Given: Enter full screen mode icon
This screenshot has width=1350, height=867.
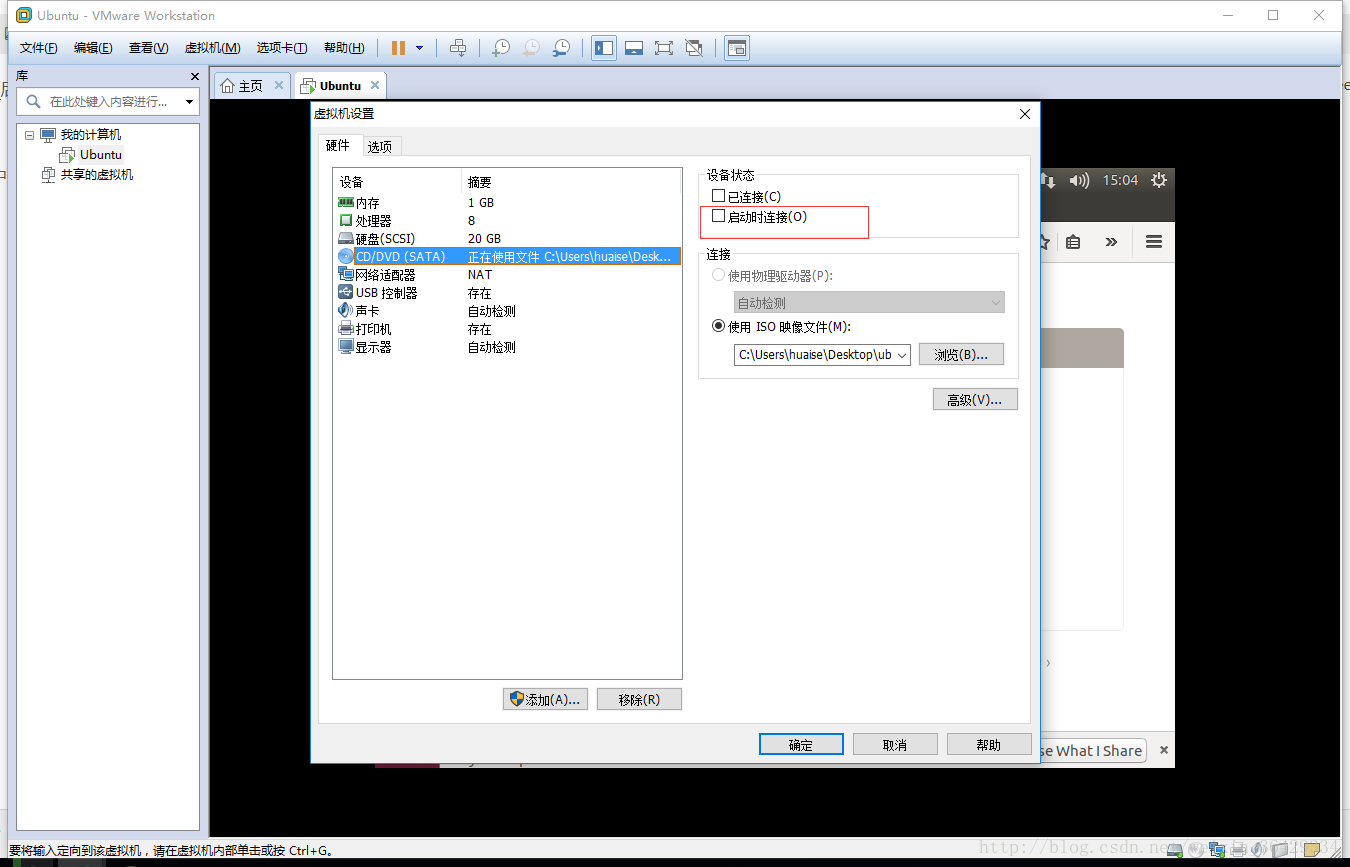Looking at the screenshot, I should click(x=664, y=48).
